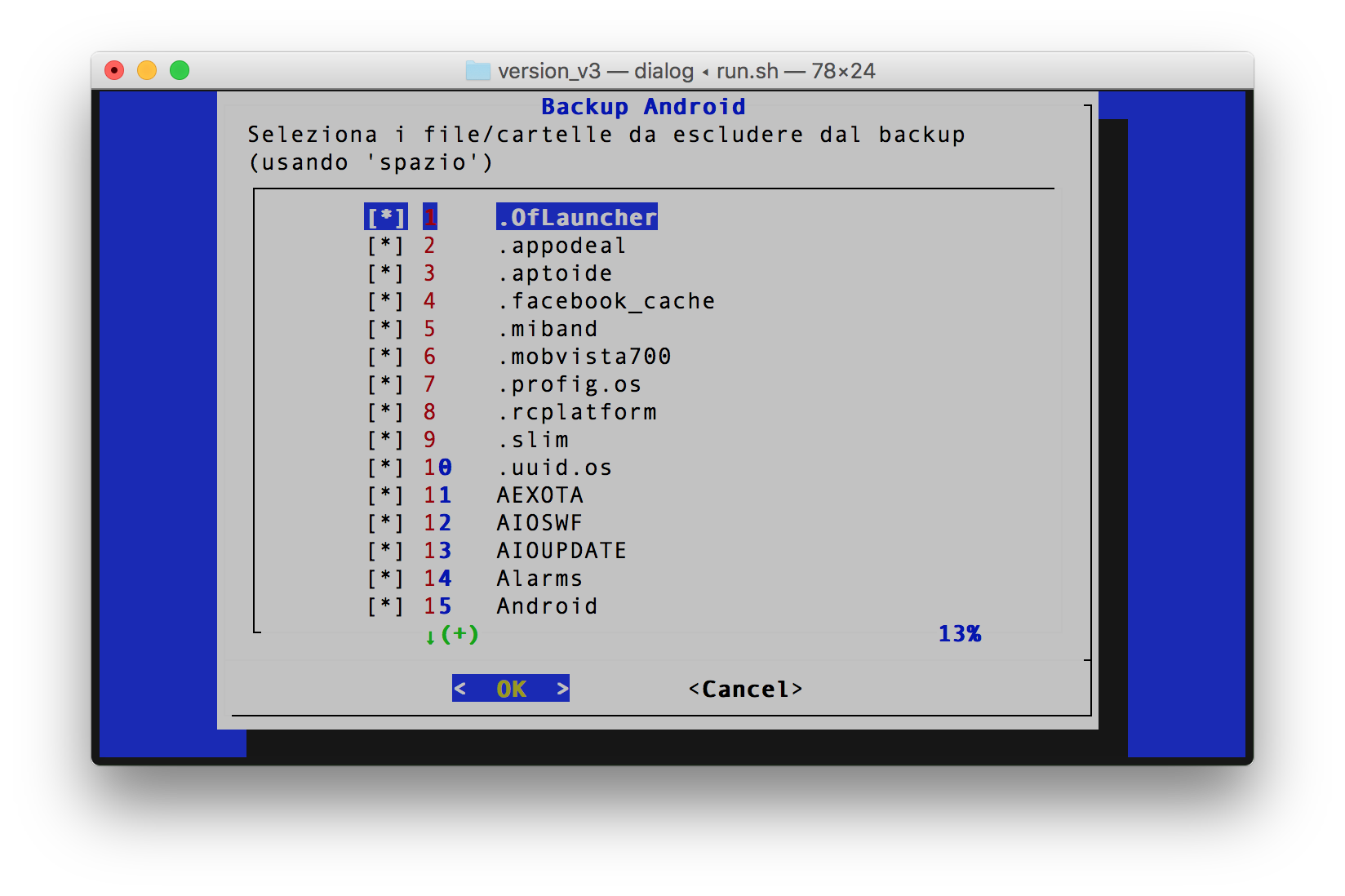The image size is (1345, 896).
Task: Uncheck the .facebook_cache folder
Action: (384, 300)
